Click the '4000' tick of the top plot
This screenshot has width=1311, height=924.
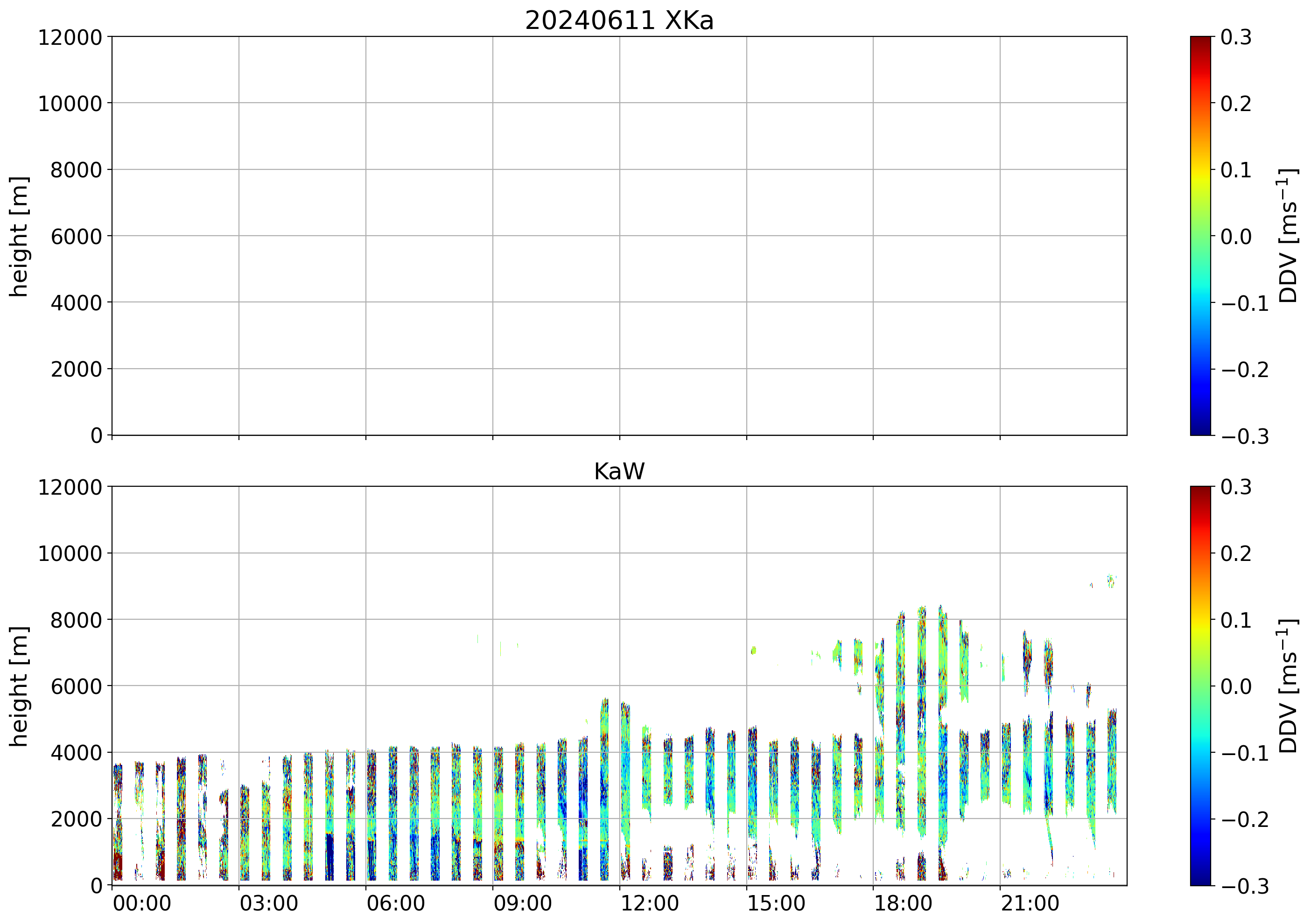click(76, 303)
